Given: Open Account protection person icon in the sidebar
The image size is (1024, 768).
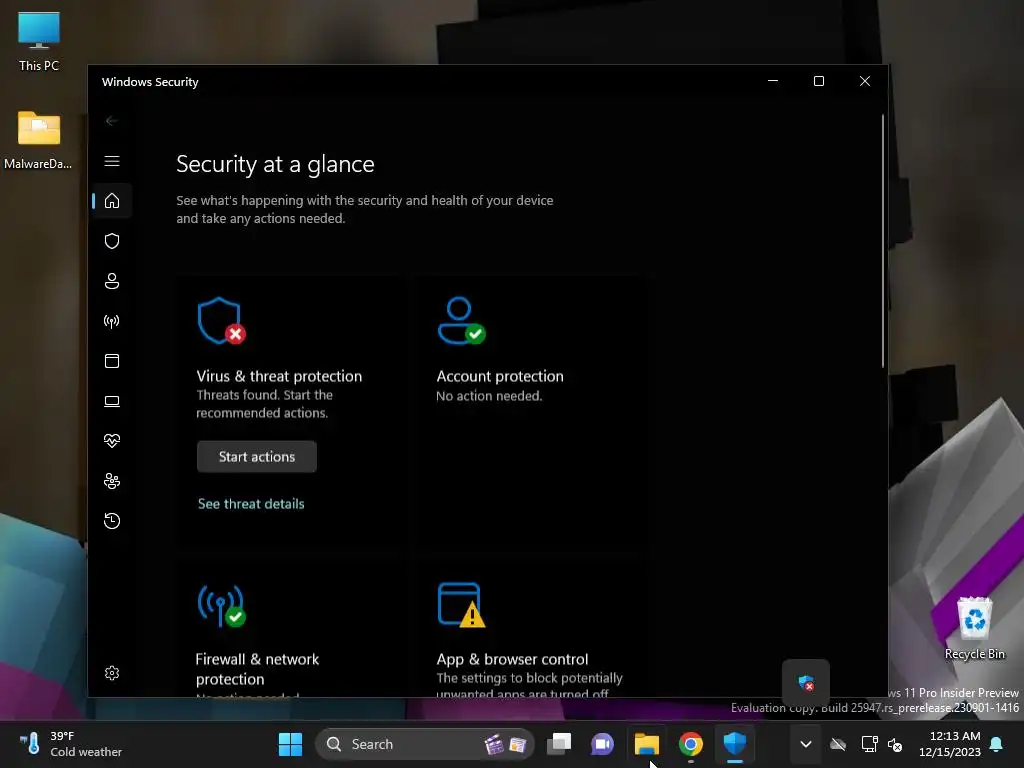Looking at the screenshot, I should pyautogui.click(x=112, y=281).
